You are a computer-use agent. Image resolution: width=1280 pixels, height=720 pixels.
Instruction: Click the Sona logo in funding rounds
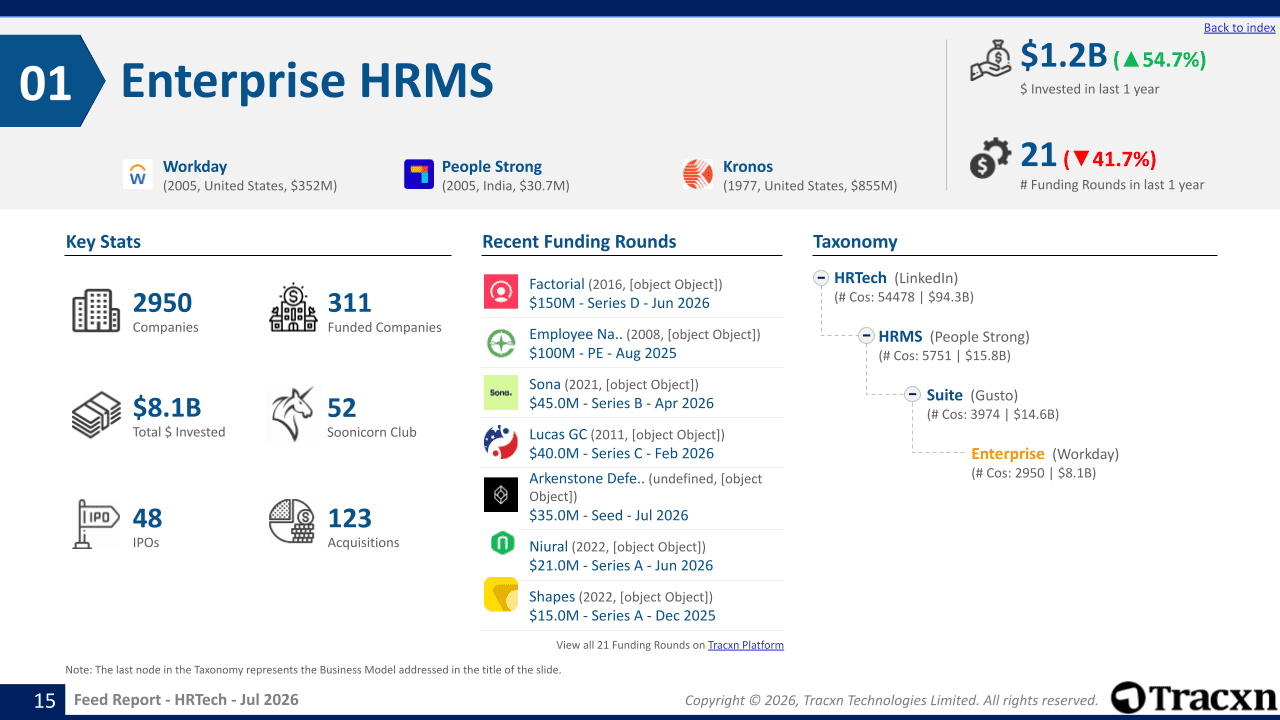(x=501, y=393)
